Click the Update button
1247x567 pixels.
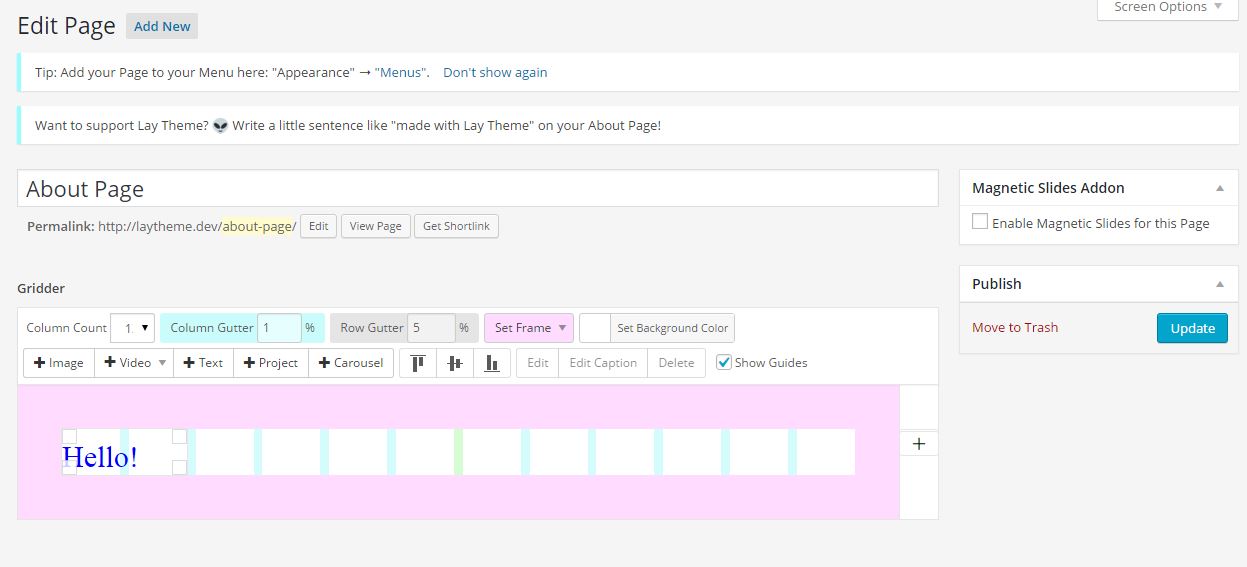(1192, 328)
